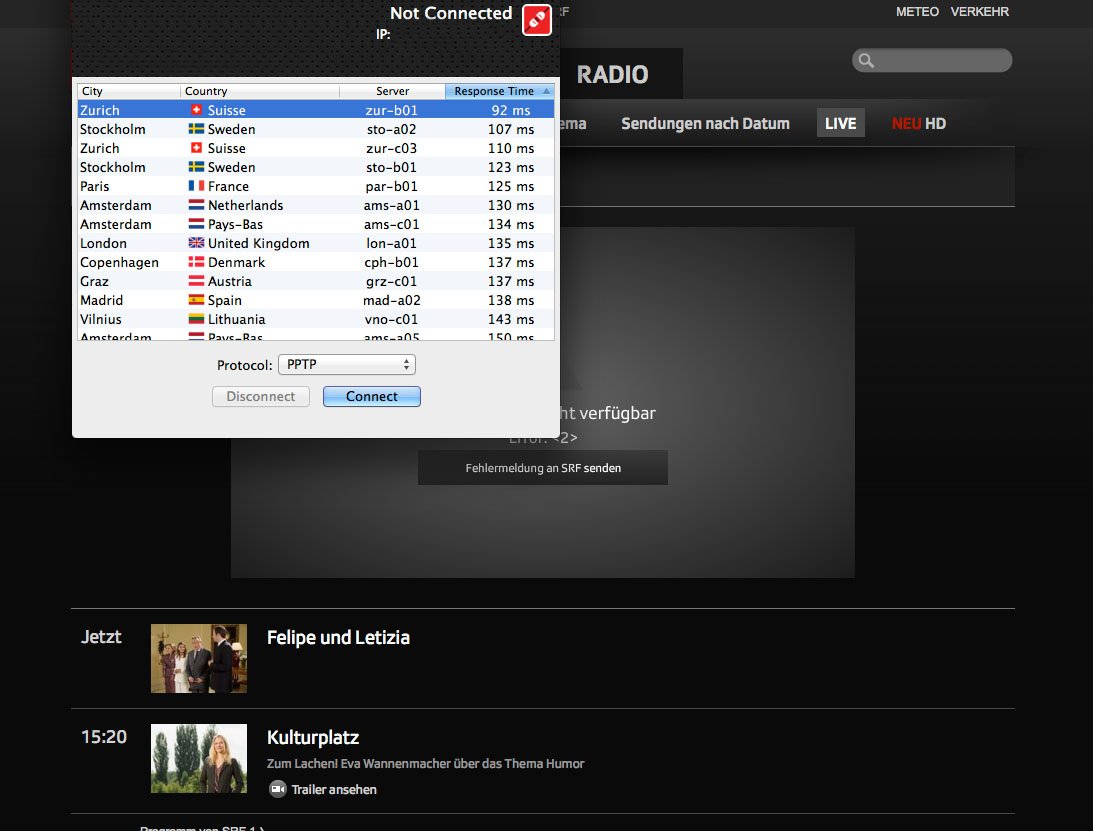Select the Zurich zur-b01 server row

[316, 110]
